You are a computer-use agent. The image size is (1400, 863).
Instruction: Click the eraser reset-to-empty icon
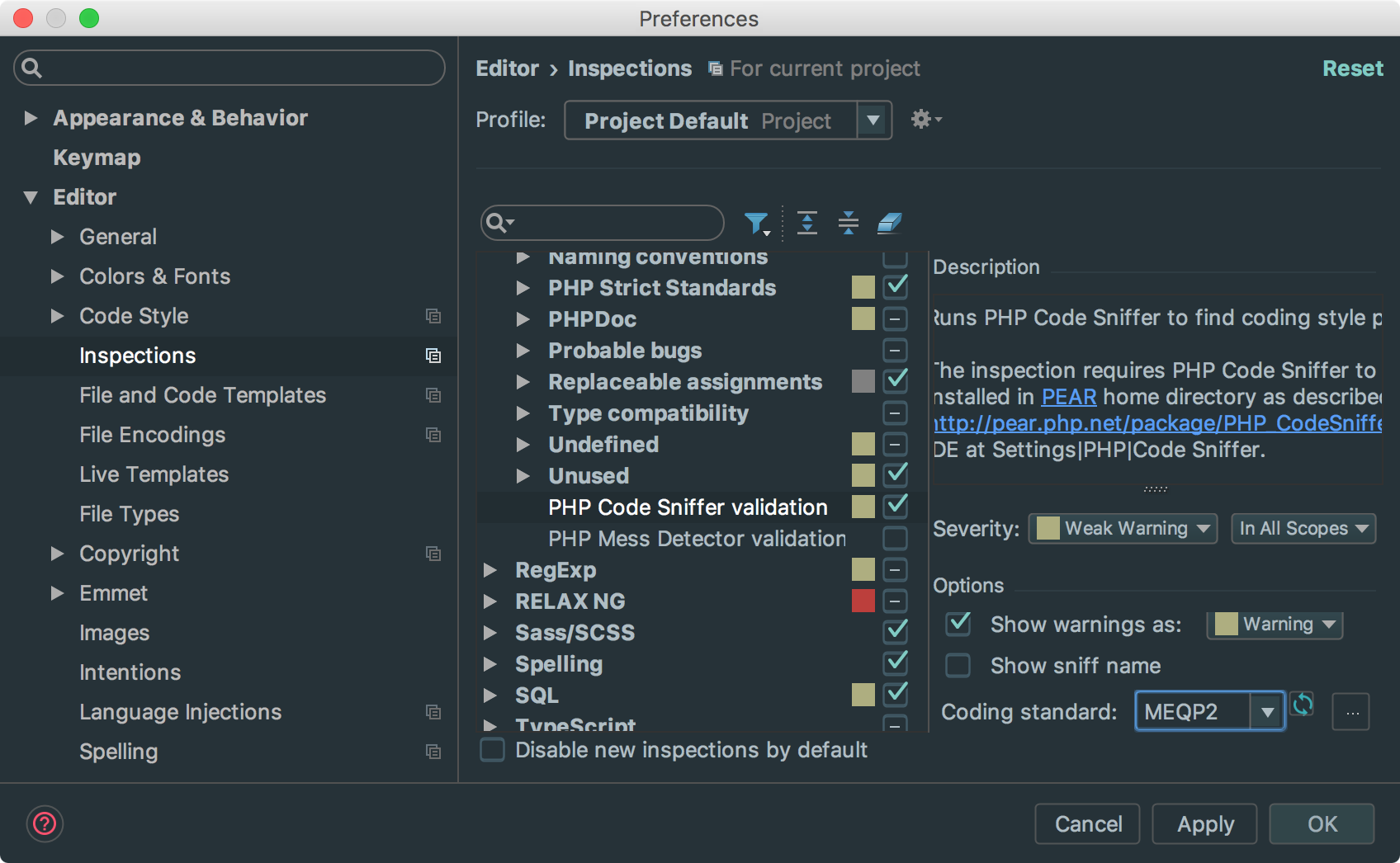pos(889,223)
